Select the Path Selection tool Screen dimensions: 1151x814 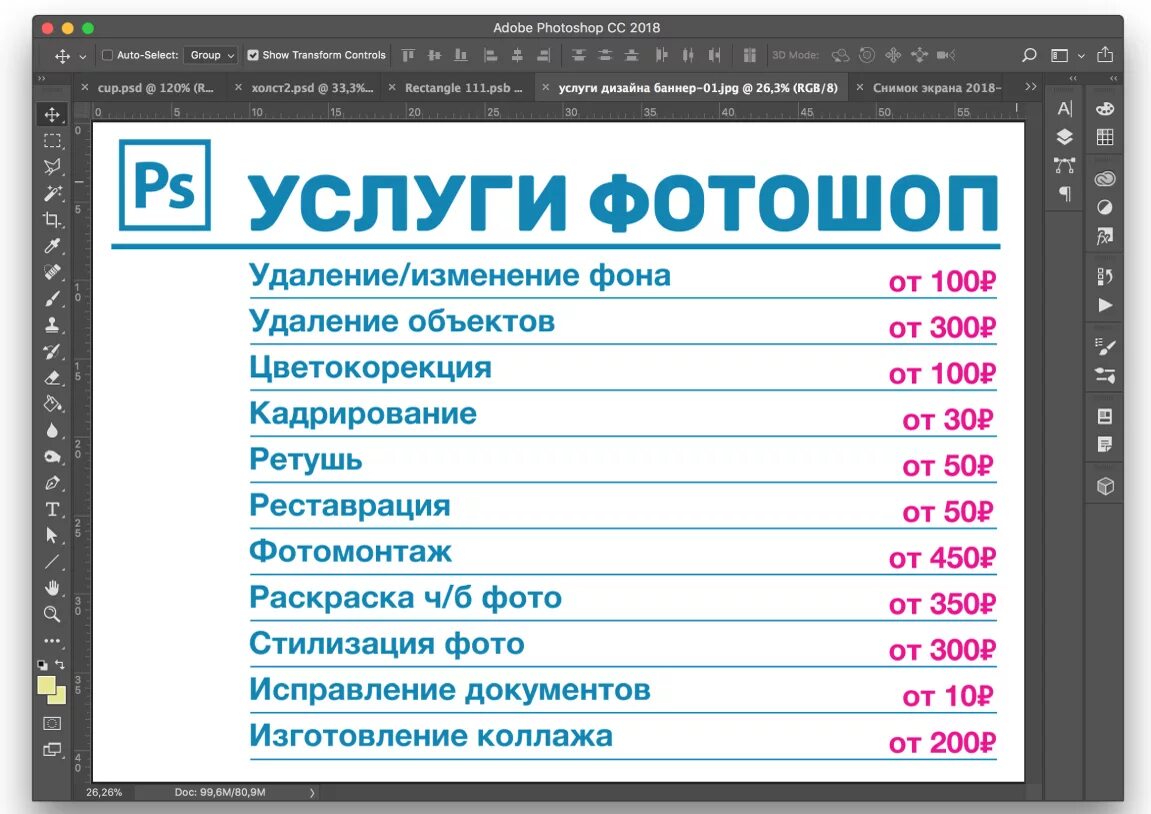(52, 535)
